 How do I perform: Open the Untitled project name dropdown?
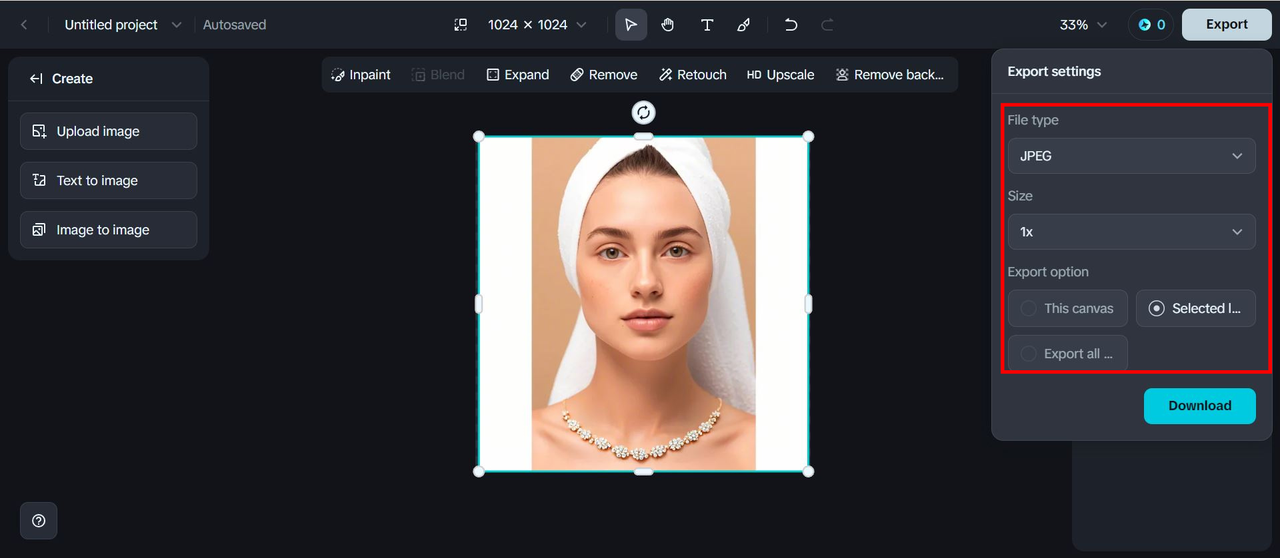[123, 25]
